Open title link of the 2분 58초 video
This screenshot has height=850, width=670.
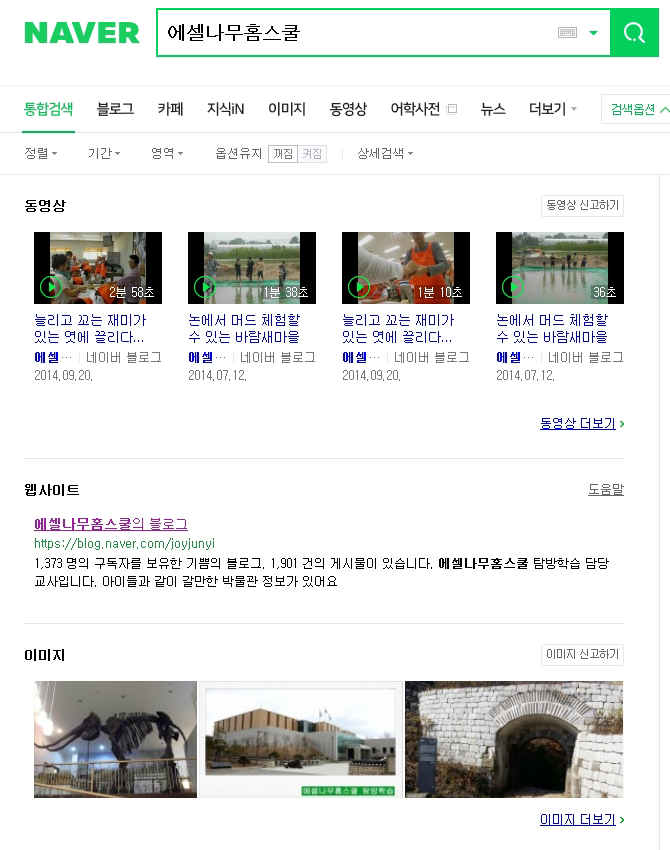tap(90, 329)
